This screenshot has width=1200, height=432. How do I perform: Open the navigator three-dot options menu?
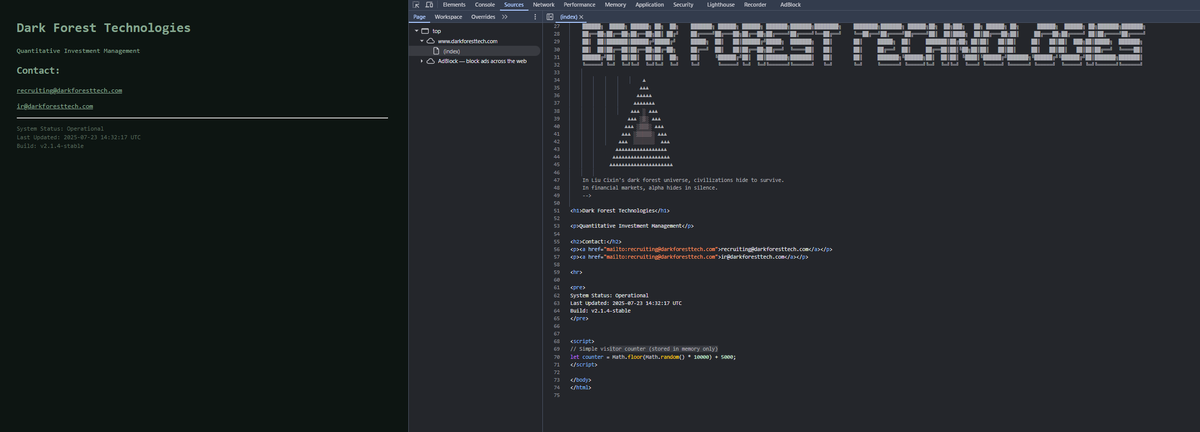click(536, 17)
